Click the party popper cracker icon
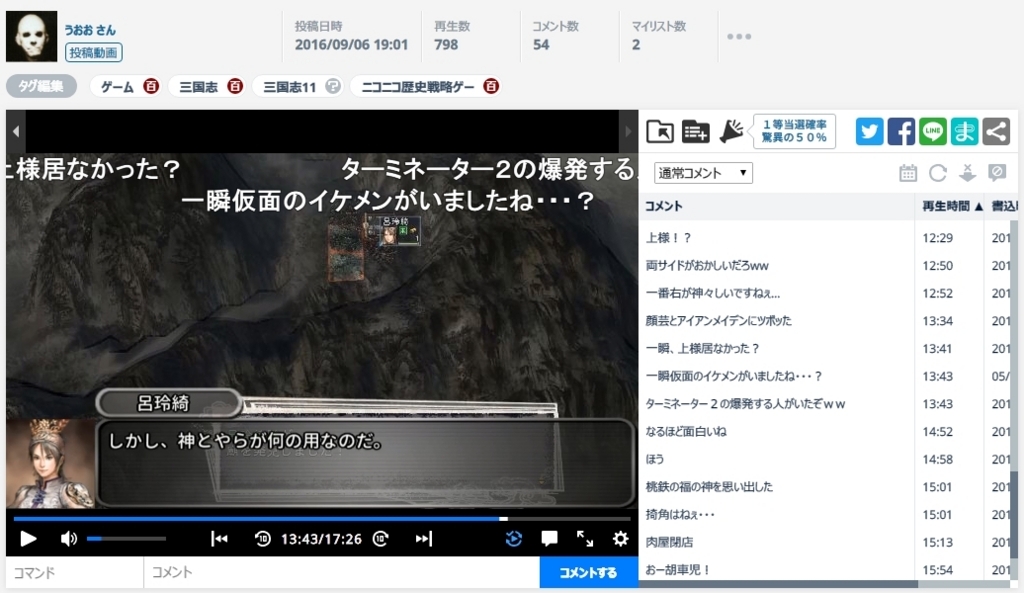This screenshot has width=1024, height=593. tap(731, 131)
